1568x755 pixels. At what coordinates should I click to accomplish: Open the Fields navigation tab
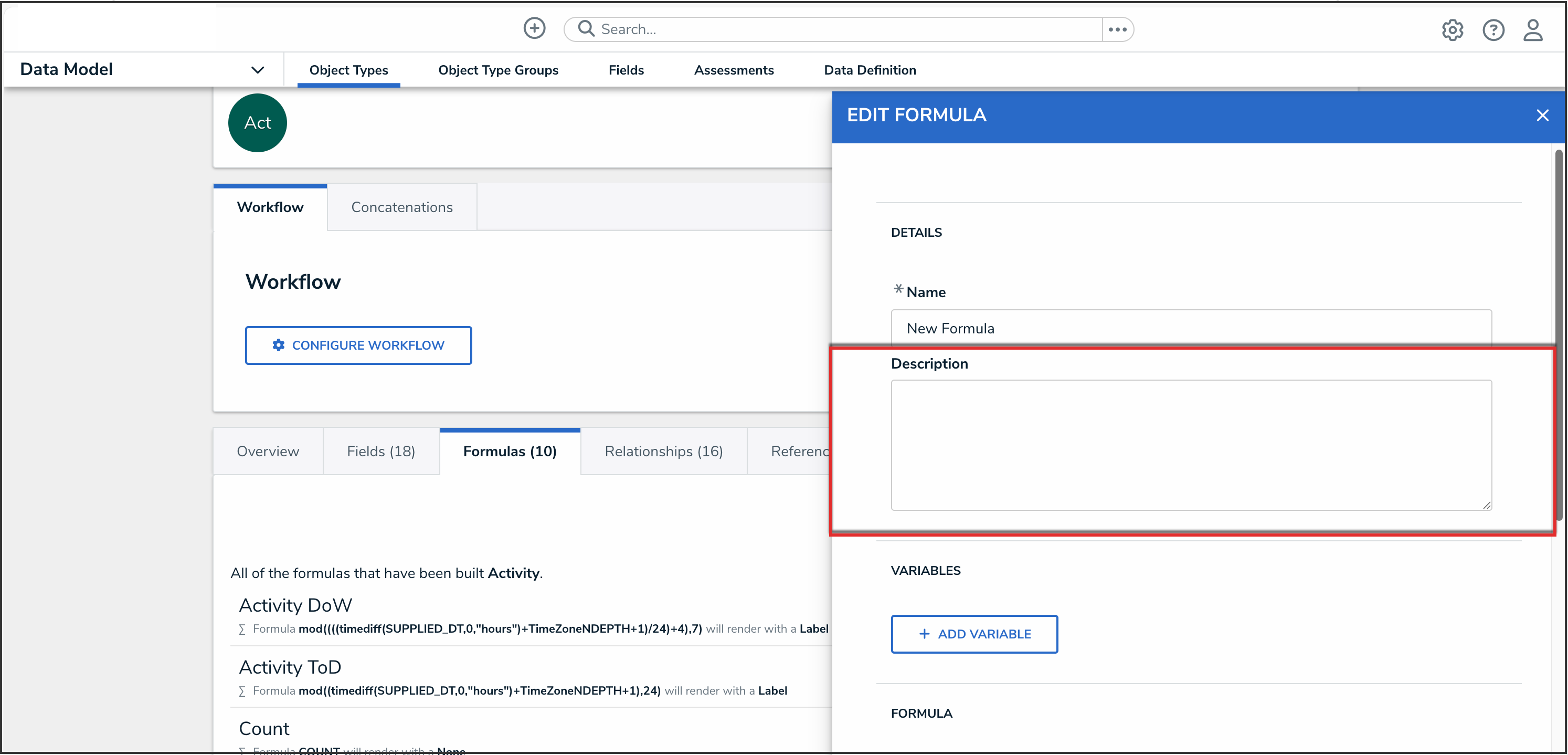[x=626, y=70]
